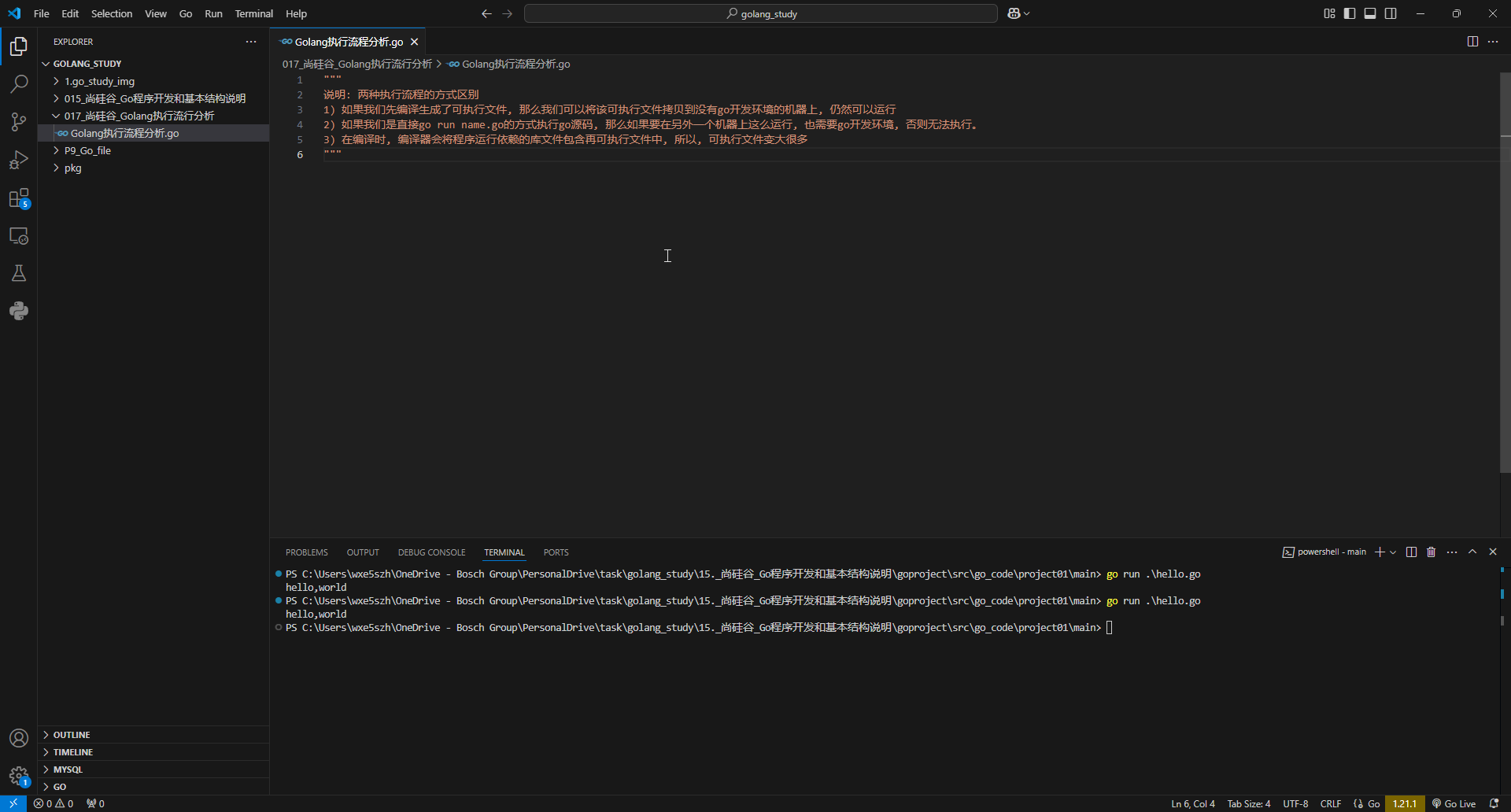Close the Golang执行流程分析.go editor tab
Image resolution: width=1511 pixels, height=812 pixels.
click(x=415, y=42)
